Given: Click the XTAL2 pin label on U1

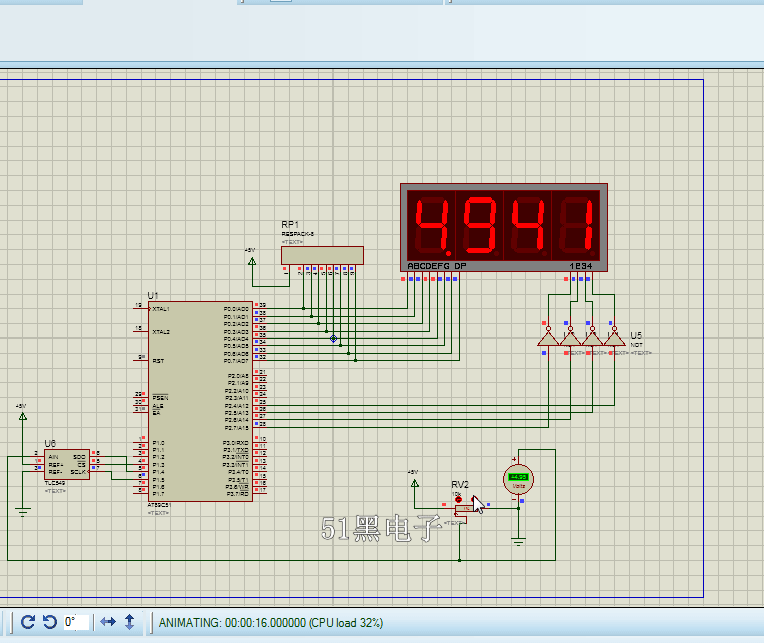Looking at the screenshot, I should [x=161, y=332].
